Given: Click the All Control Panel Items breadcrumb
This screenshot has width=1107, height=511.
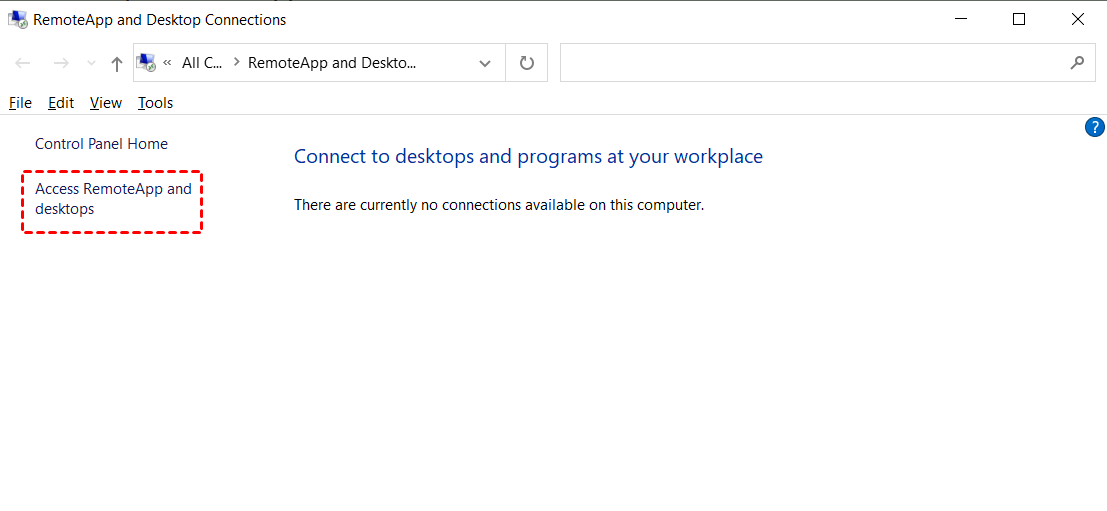Looking at the screenshot, I should pos(202,63).
